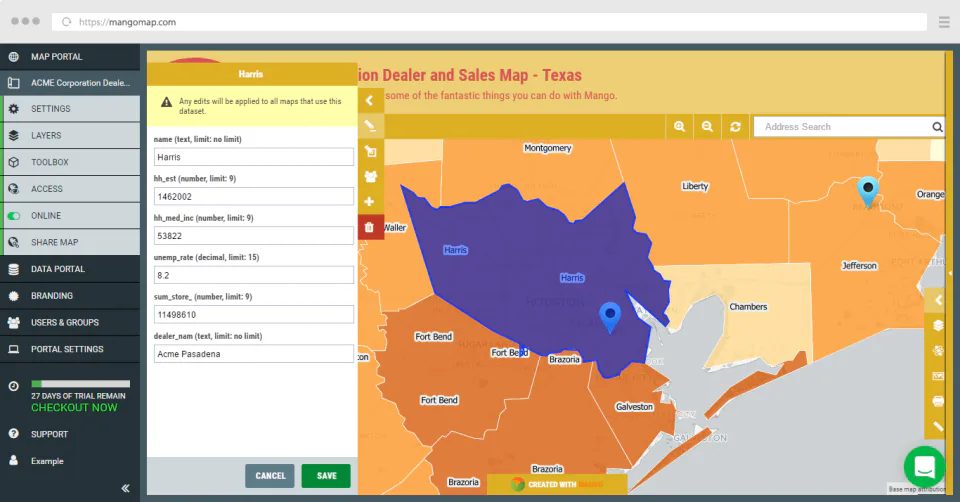Open the browser hamburger menu
960x502 pixels.
tap(944, 22)
